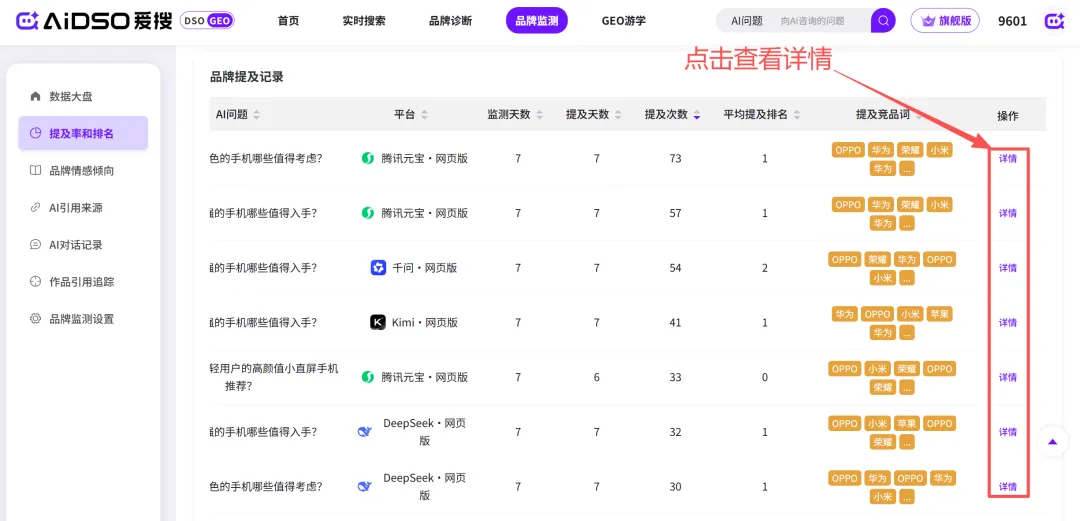Screen dimensions: 1080x521
Task: Sort by 平均提及排名 column arrows
Action: [x=797, y=115]
